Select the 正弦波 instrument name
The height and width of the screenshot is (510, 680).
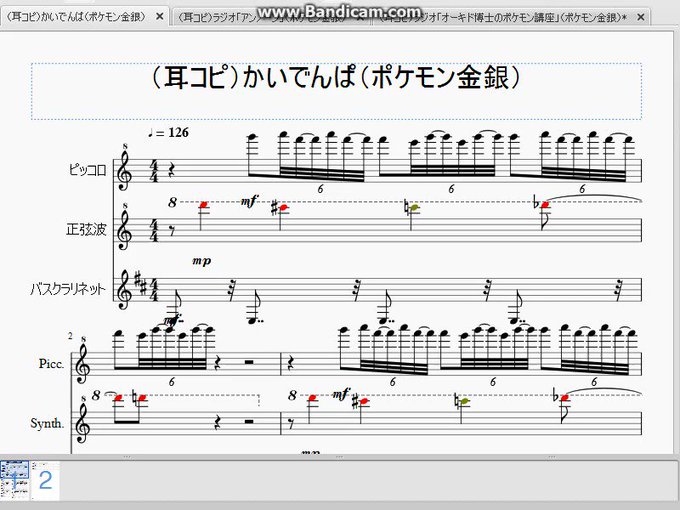pos(86,229)
